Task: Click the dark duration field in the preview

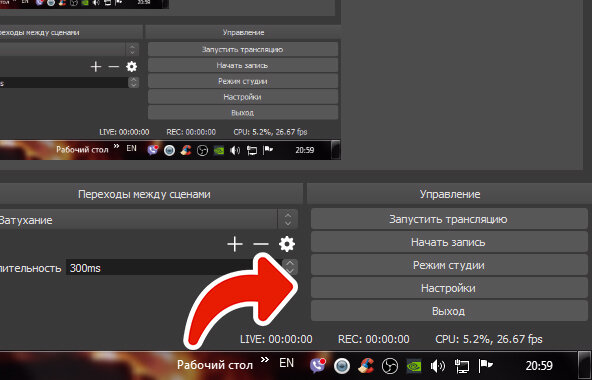Action: (x=64, y=83)
